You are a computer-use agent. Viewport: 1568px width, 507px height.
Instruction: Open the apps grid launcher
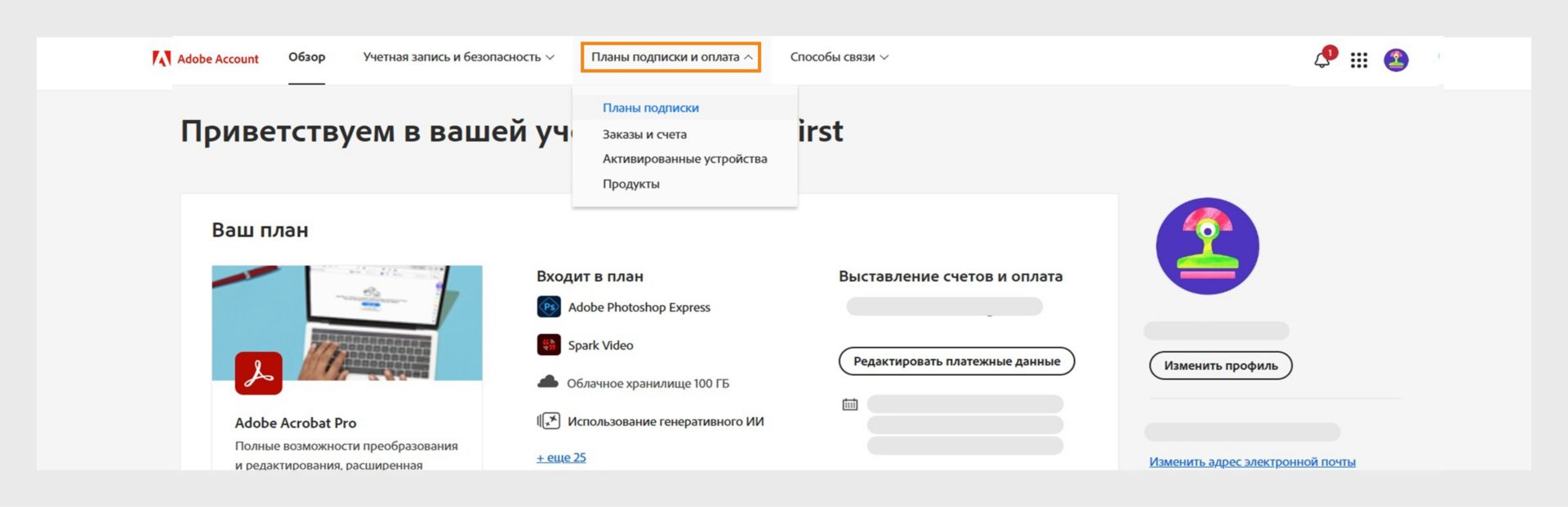coord(1359,60)
